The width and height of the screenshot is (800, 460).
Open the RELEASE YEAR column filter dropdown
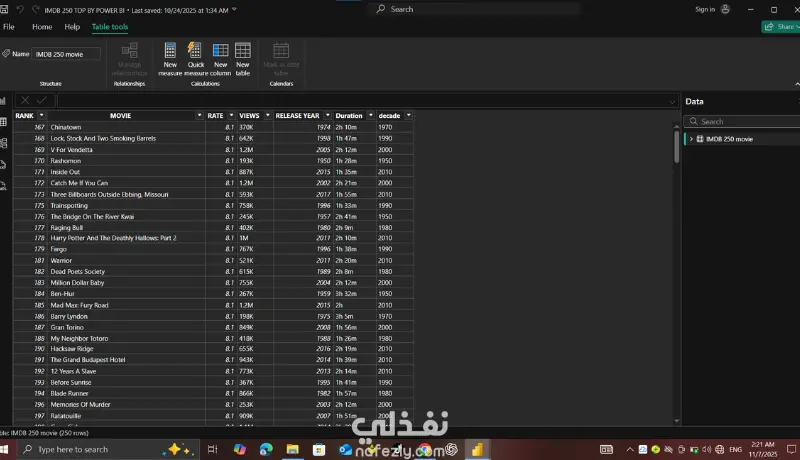(x=328, y=116)
